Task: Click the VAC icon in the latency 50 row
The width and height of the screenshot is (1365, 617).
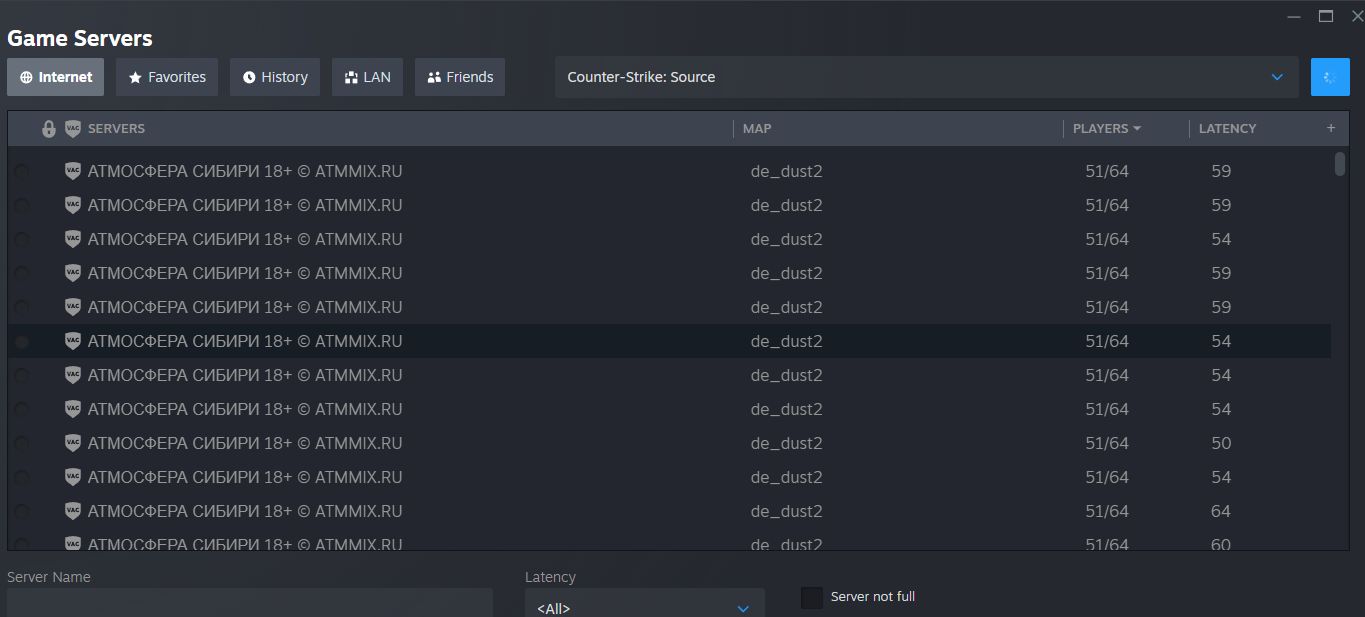Action: click(72, 442)
